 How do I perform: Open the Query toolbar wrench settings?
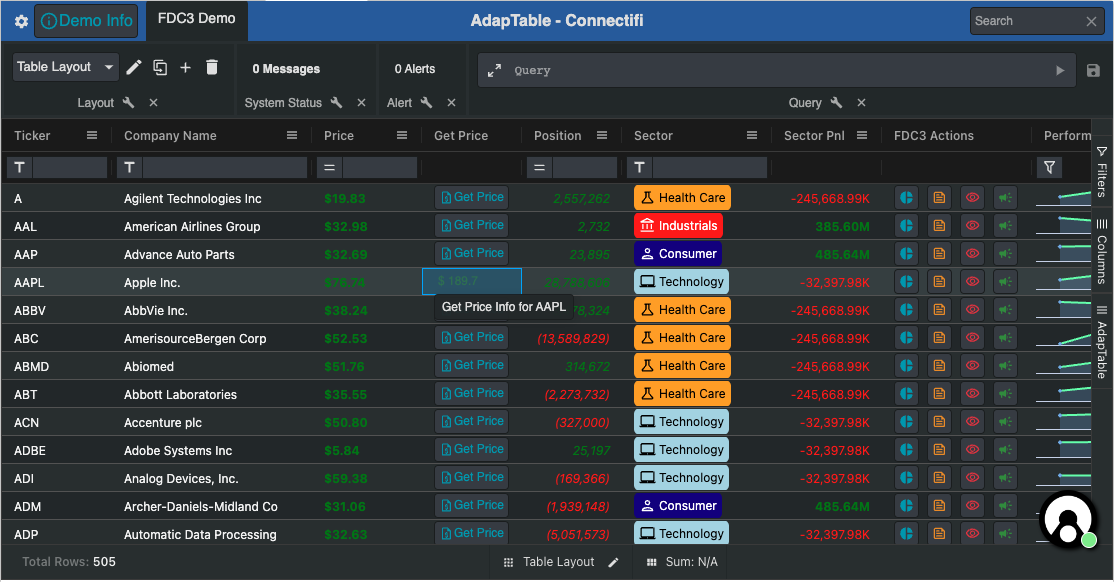click(836, 102)
